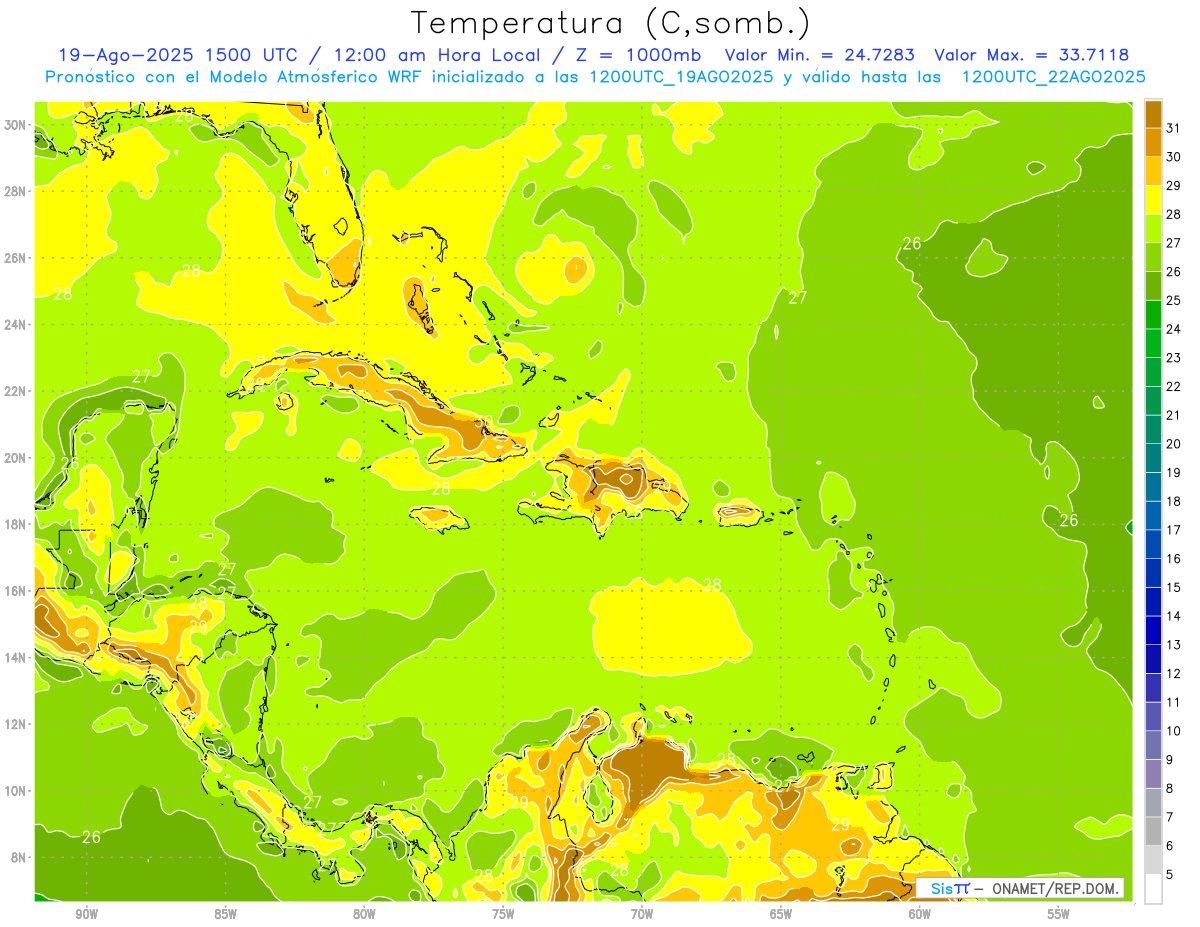Click the 24N latitude axis label
The image size is (1200, 927).
[14, 324]
